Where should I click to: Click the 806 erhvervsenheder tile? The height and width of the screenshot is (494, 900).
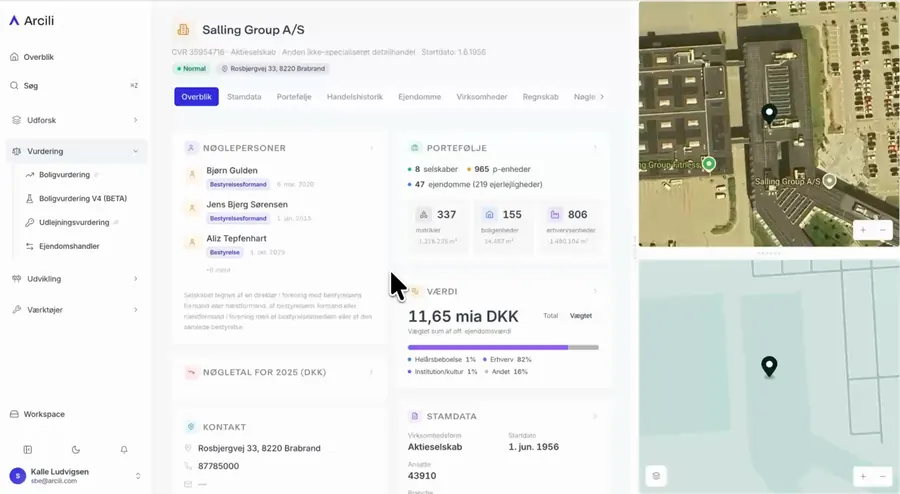(571, 226)
